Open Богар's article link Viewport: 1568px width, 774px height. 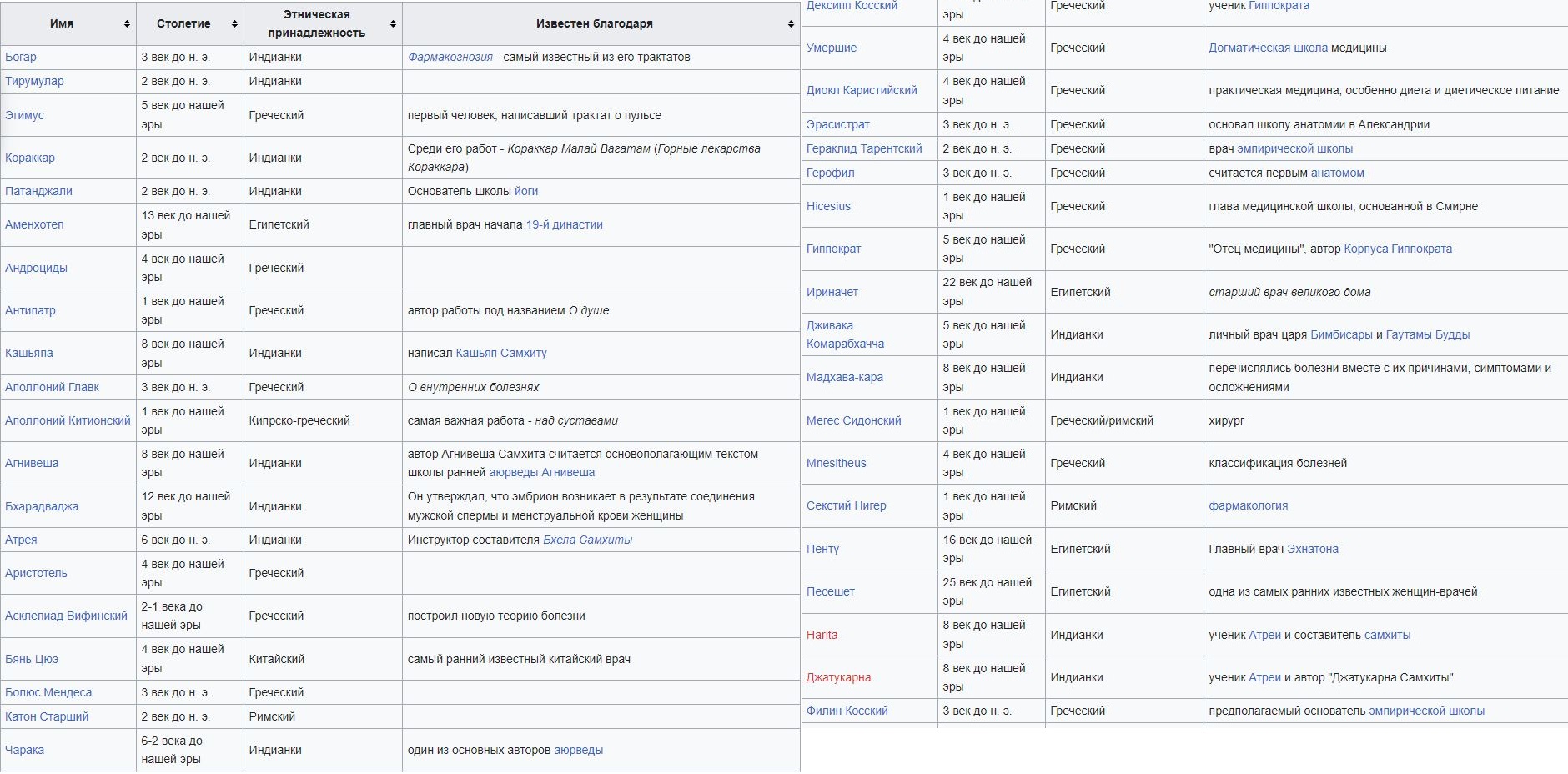click(21, 57)
